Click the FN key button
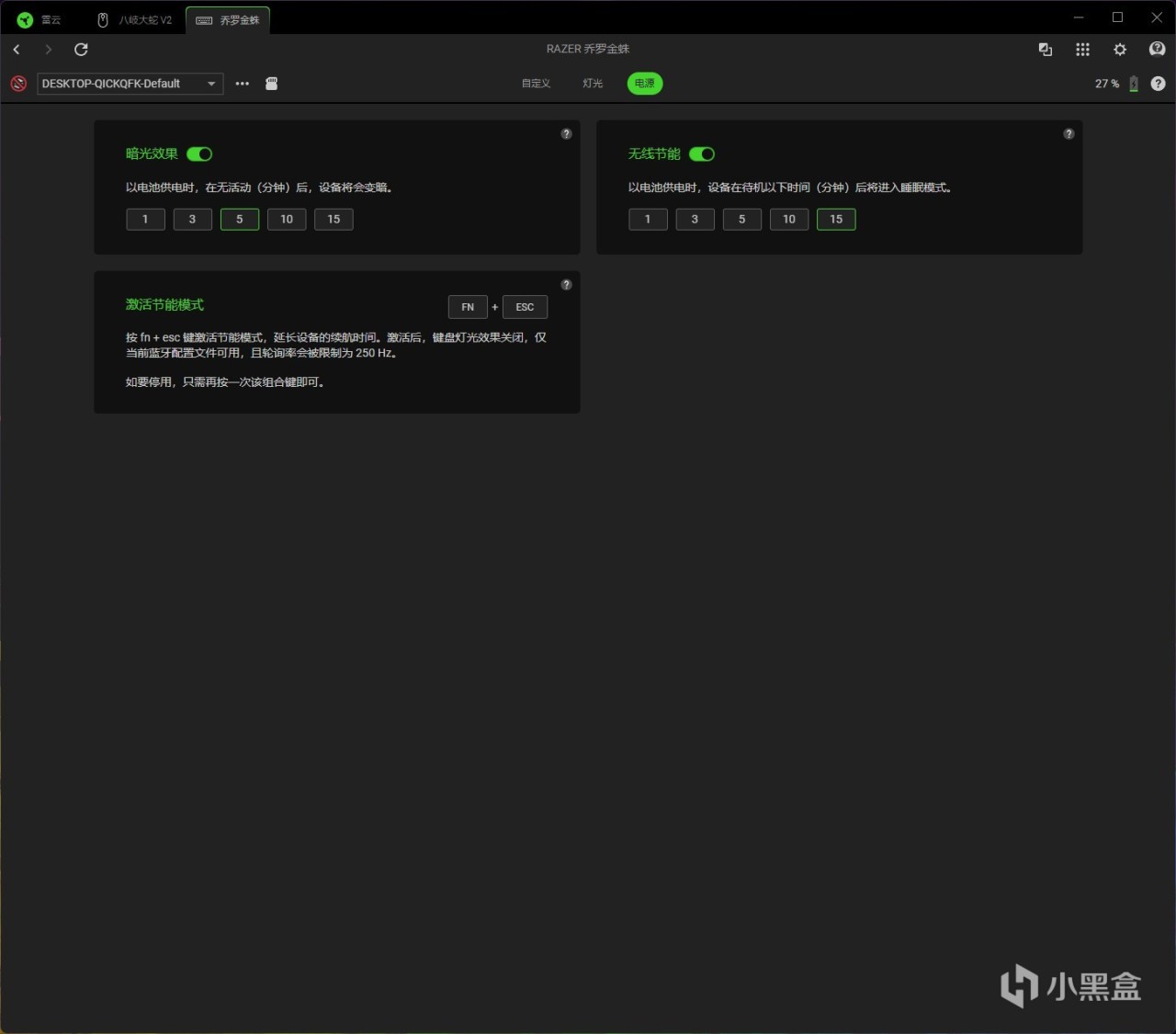This screenshot has width=1176, height=1034. click(x=468, y=307)
